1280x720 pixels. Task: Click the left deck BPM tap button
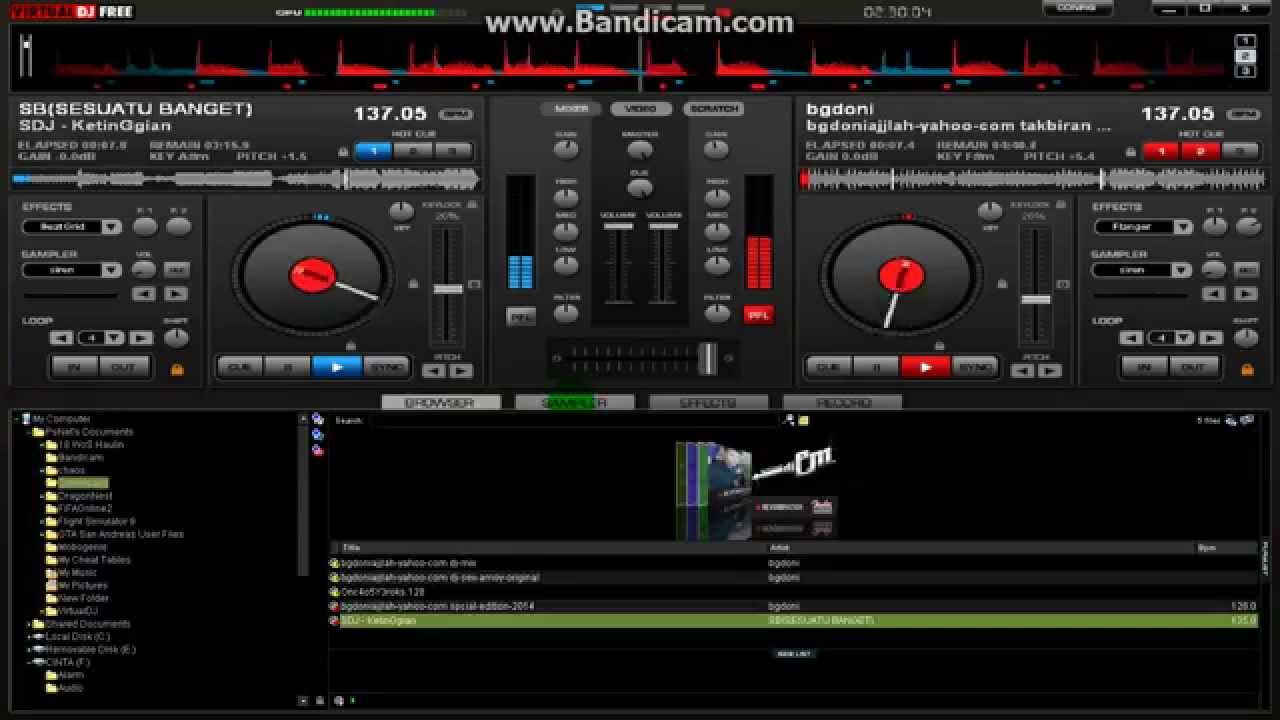[x=456, y=115]
